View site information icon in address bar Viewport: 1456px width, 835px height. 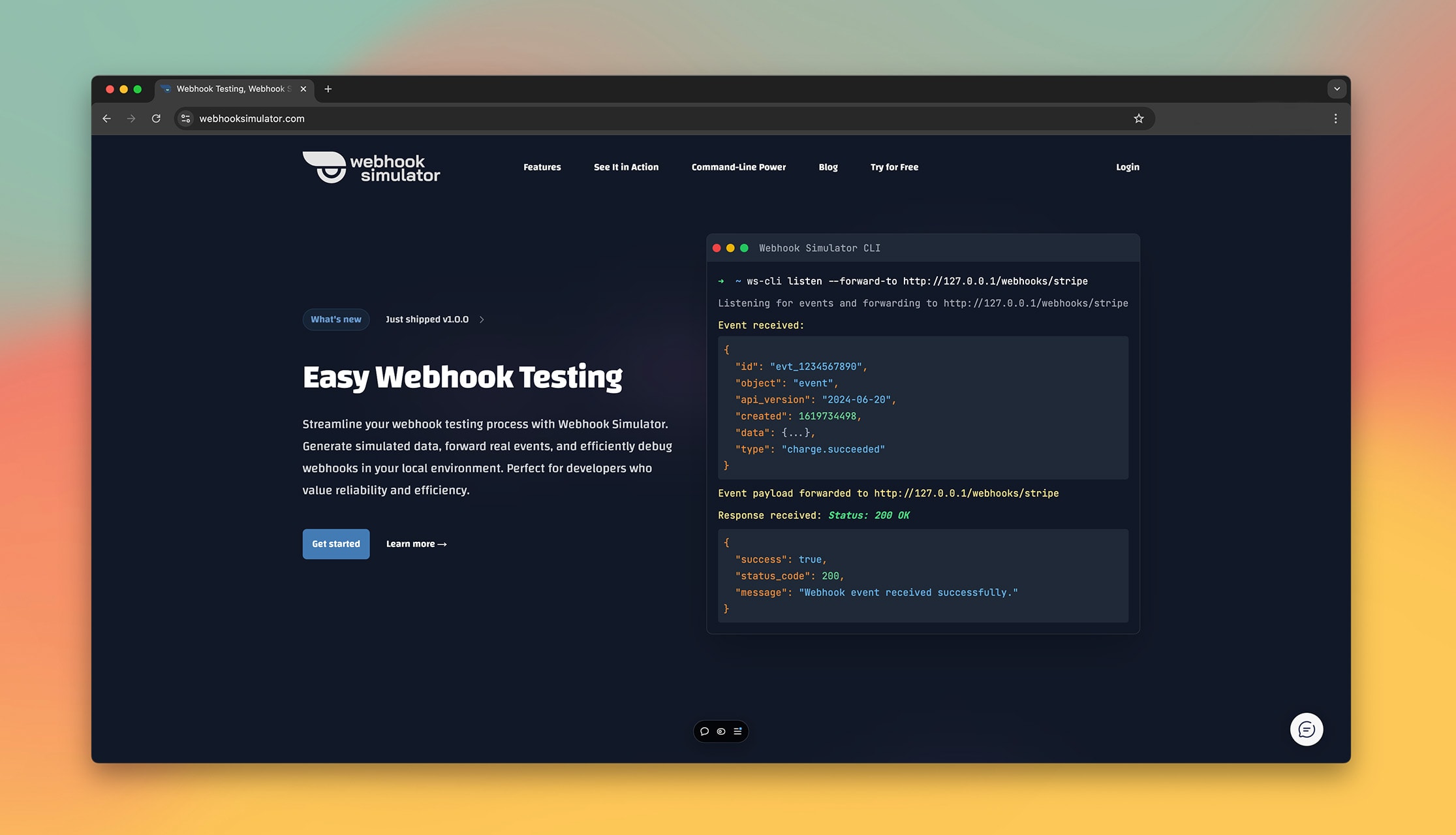point(186,119)
